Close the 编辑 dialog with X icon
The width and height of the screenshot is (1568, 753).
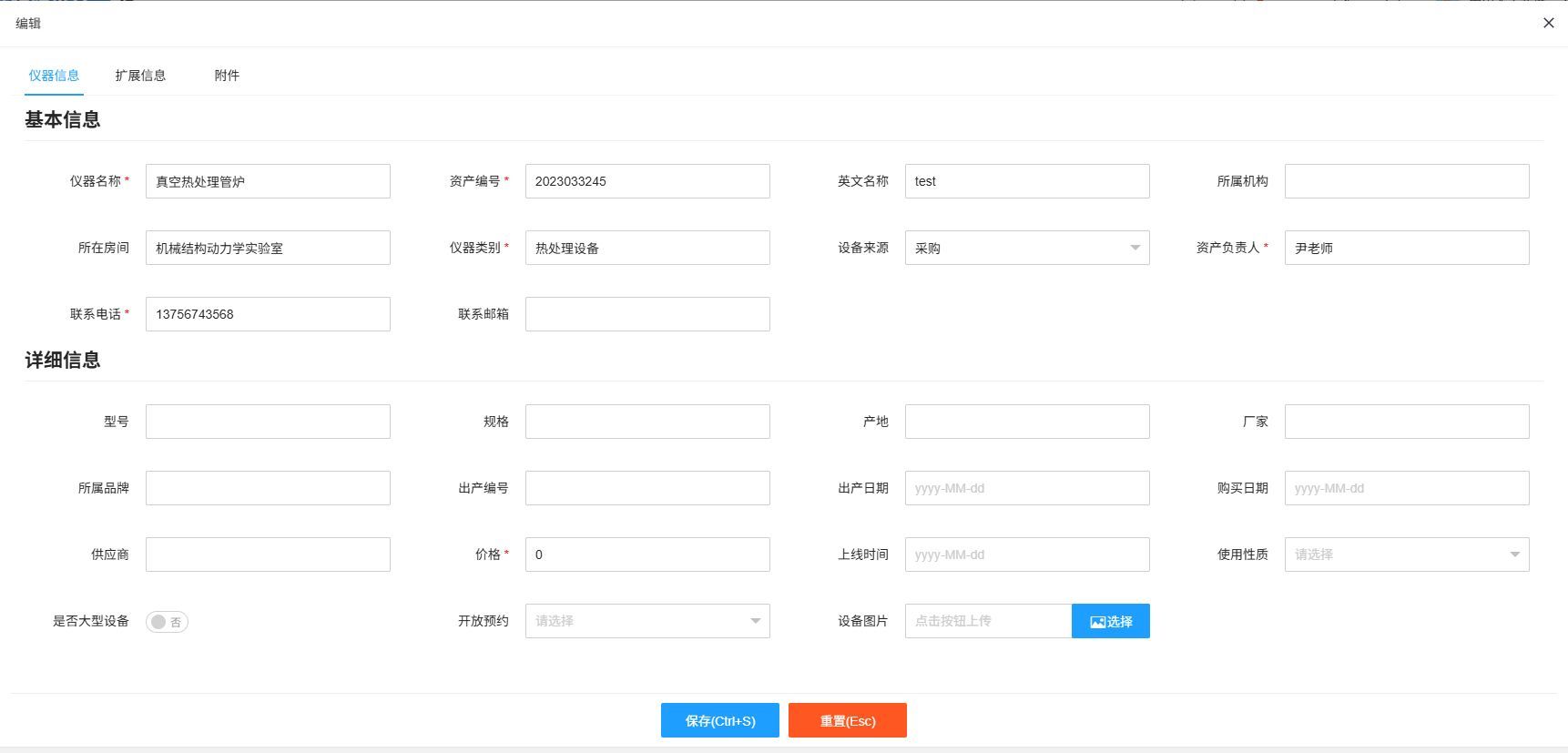(1548, 23)
